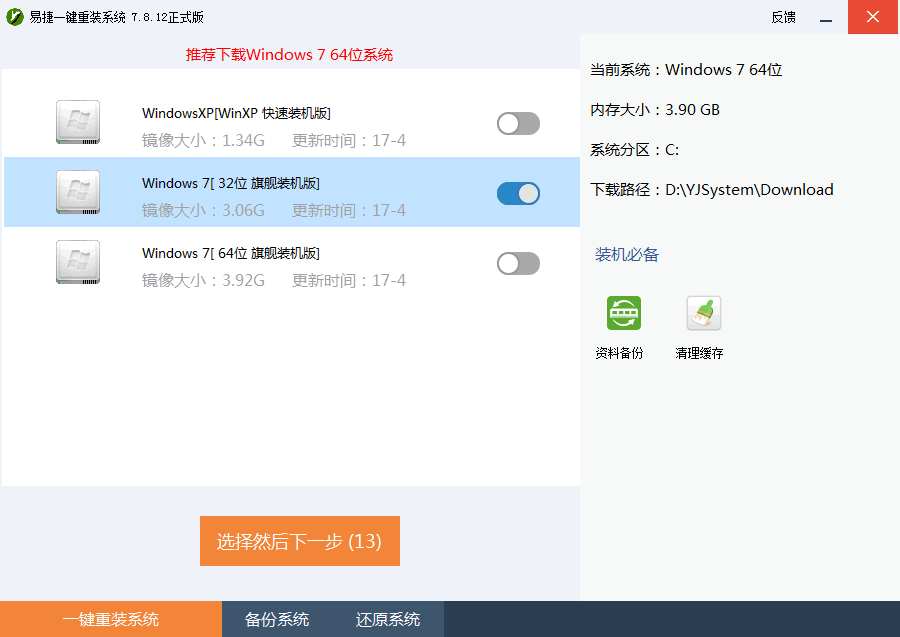
Task: Open the 资料备份 data backup icon
Action: click(x=624, y=313)
